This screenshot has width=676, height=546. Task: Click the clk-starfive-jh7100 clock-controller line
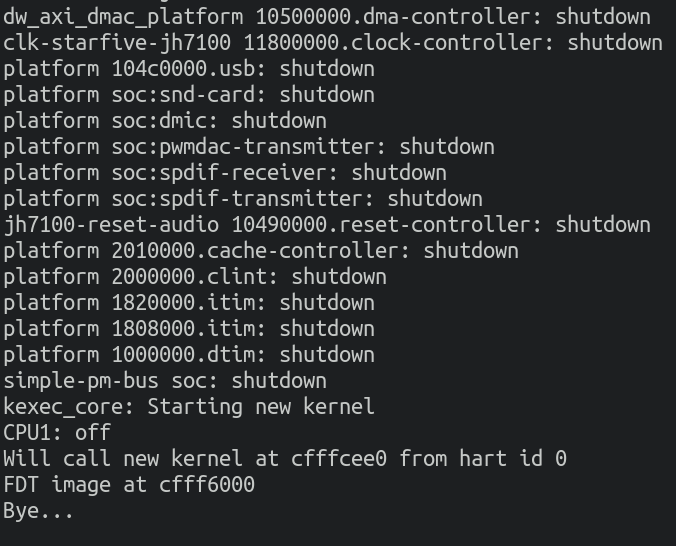[x=333, y=43]
